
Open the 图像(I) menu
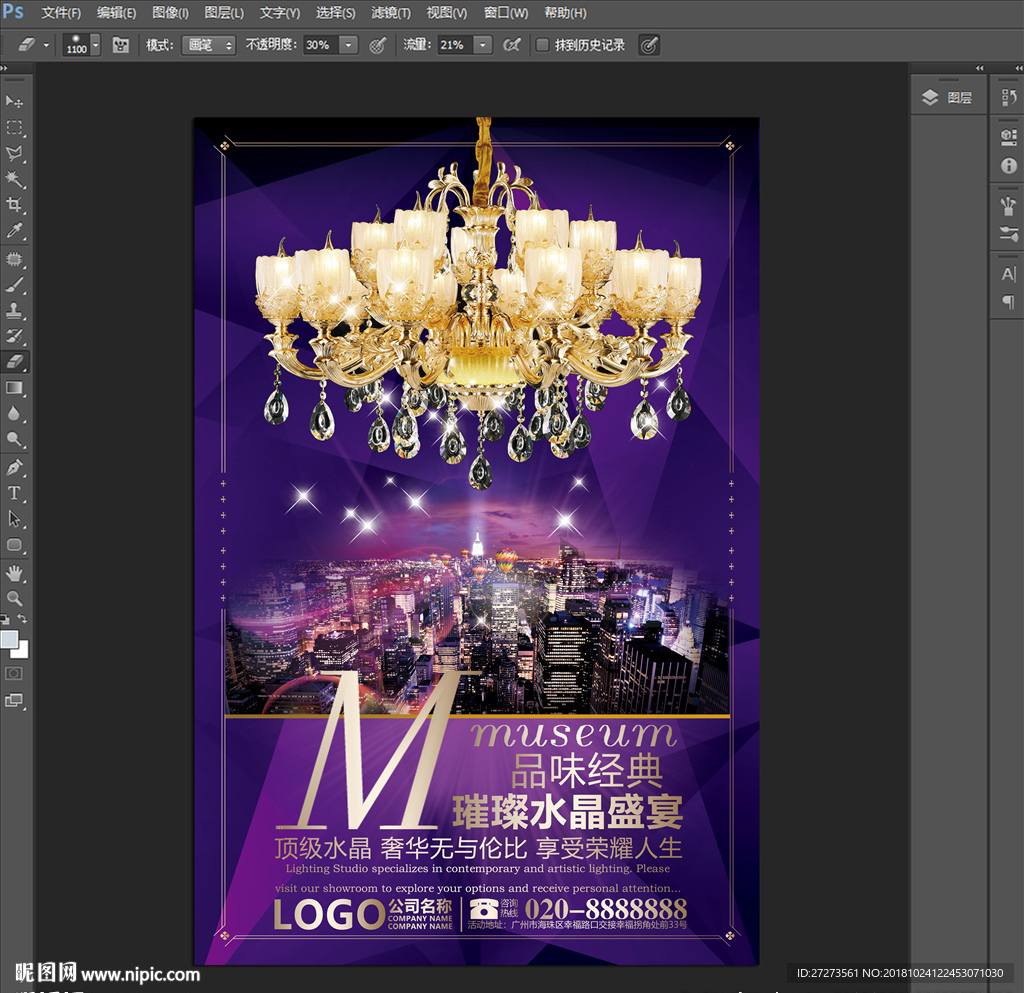click(170, 13)
